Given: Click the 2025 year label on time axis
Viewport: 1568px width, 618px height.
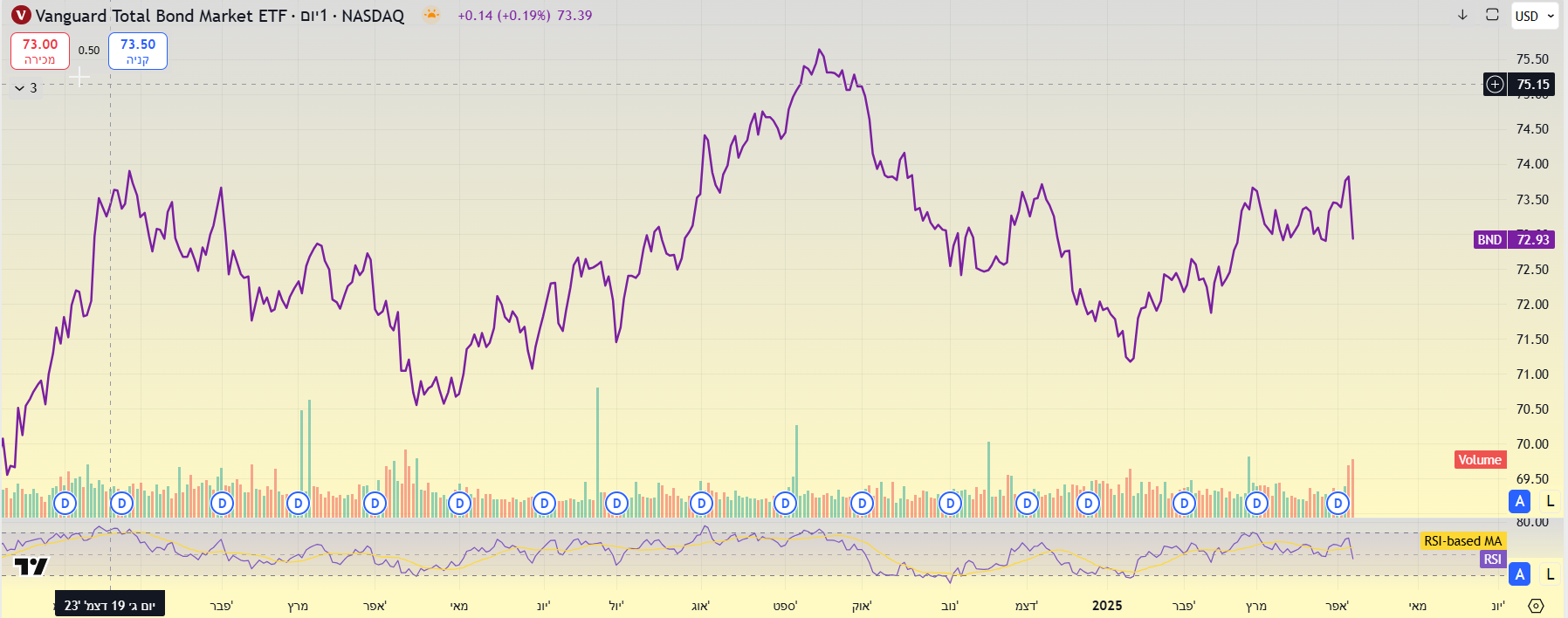Looking at the screenshot, I should 1107,605.
